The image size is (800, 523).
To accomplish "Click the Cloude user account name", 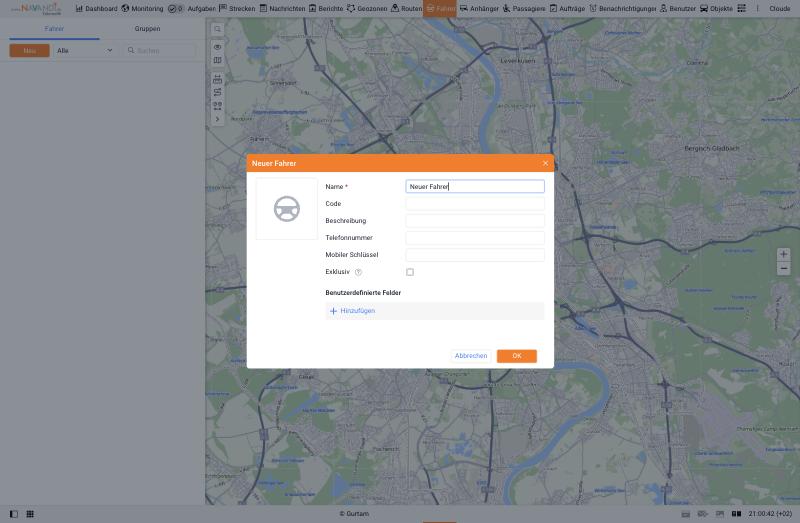I will coord(780,8).
